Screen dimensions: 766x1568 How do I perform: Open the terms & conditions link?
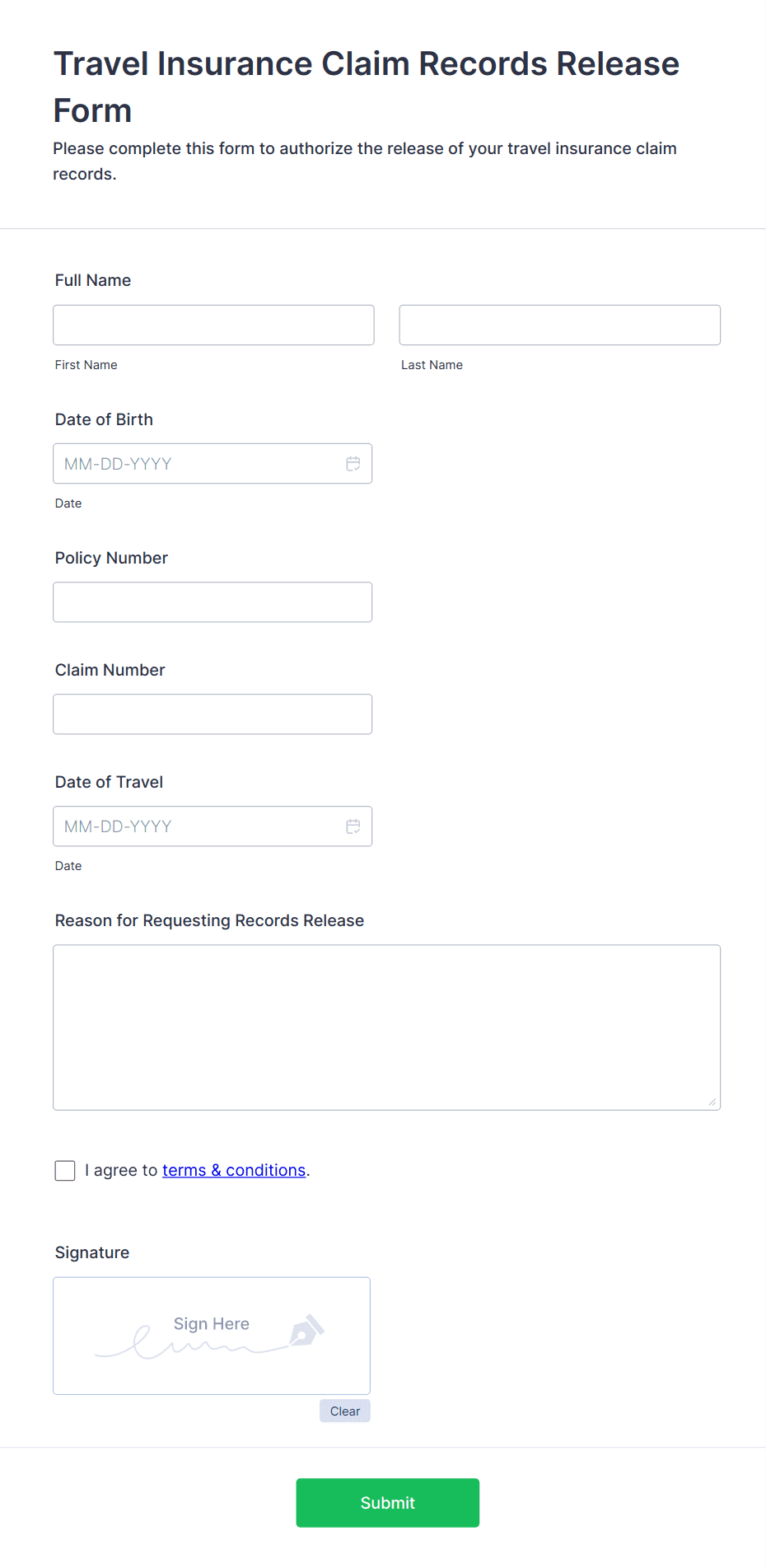tap(234, 1170)
